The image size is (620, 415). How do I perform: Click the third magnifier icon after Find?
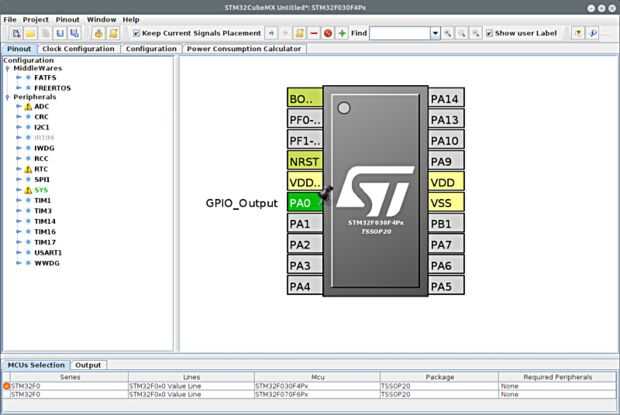(x=476, y=34)
